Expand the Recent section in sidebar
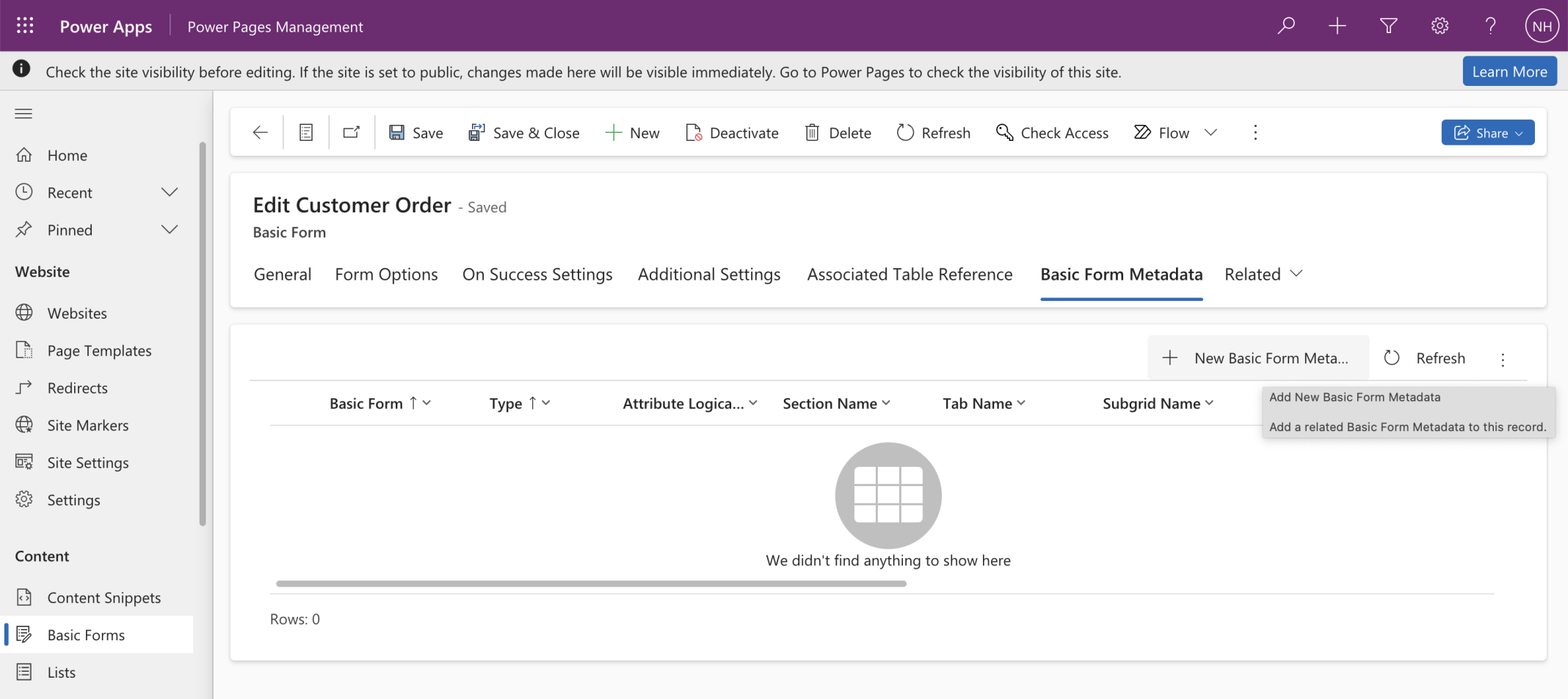Viewport: 1568px width, 699px height. (170, 192)
